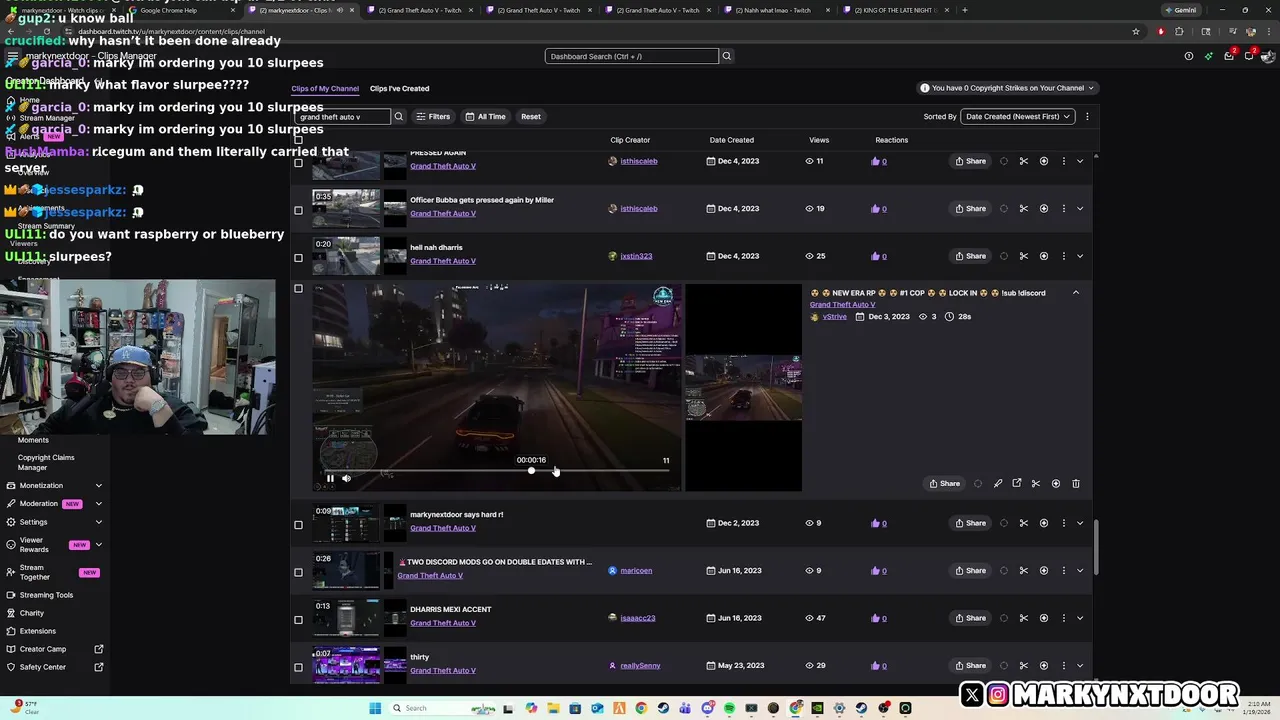Click the clip player seek bar

point(496,470)
